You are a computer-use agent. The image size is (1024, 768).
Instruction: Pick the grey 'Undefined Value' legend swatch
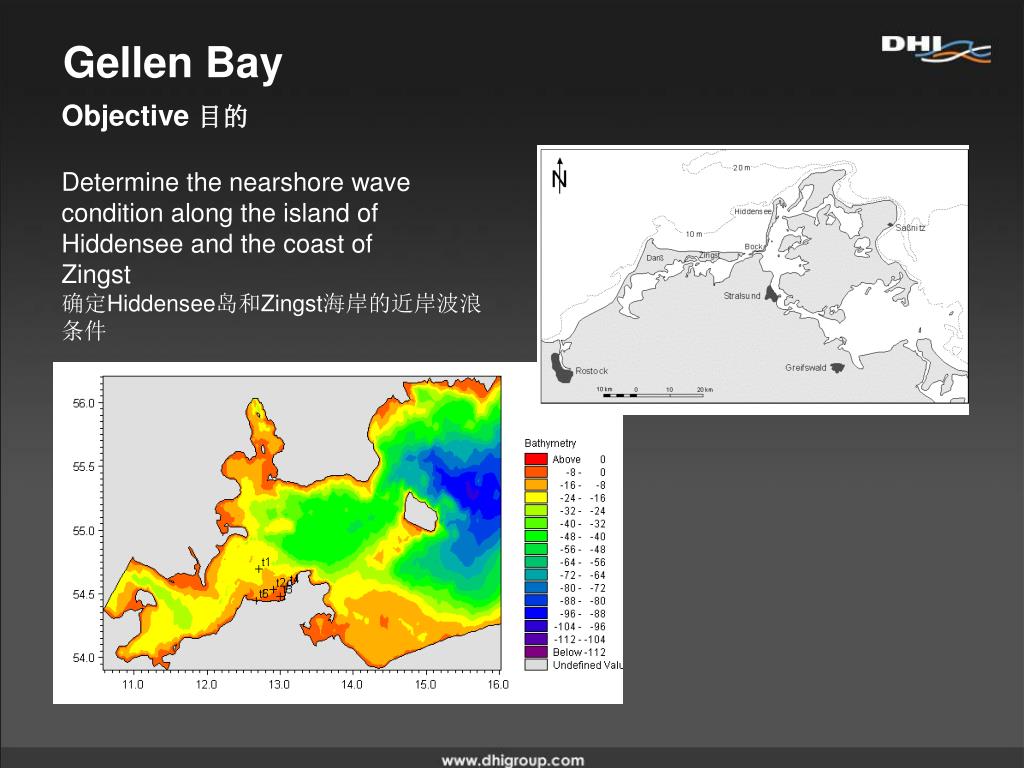tap(536, 665)
